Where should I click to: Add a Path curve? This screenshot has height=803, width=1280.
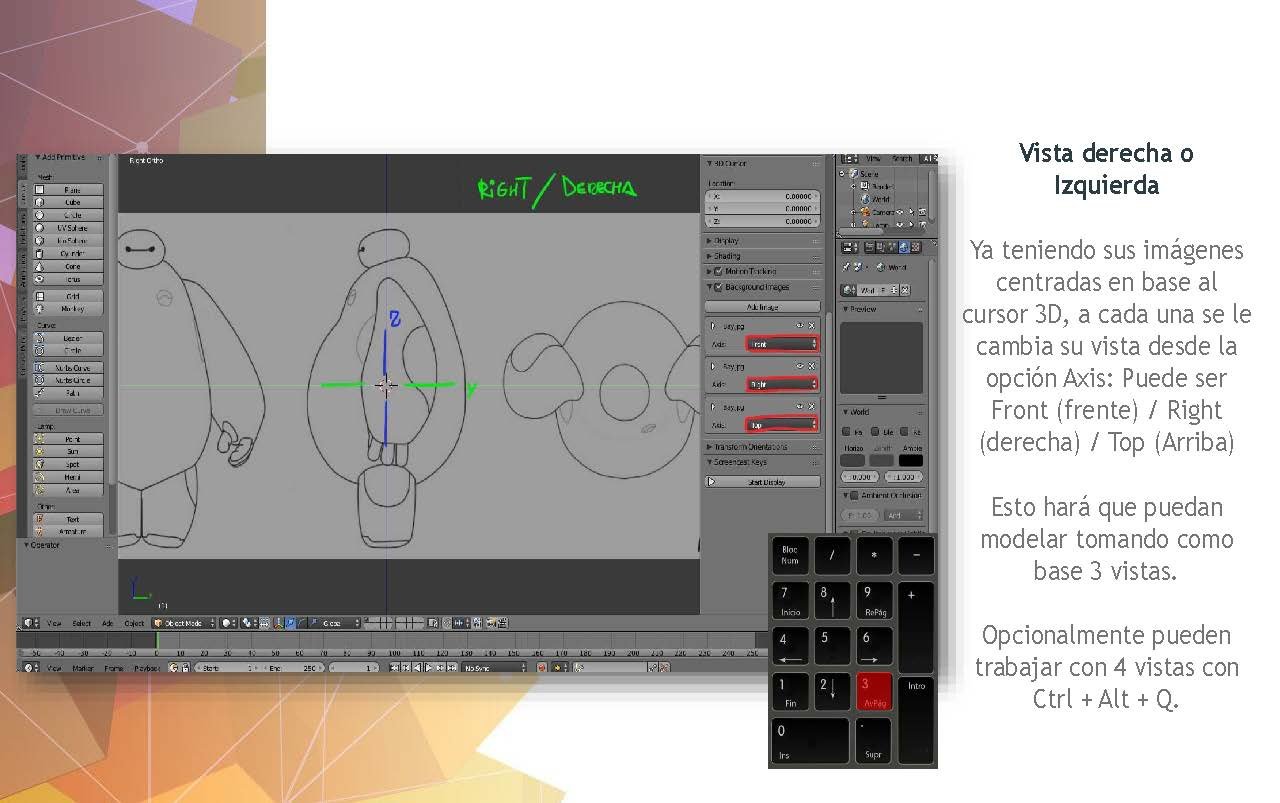(68, 393)
